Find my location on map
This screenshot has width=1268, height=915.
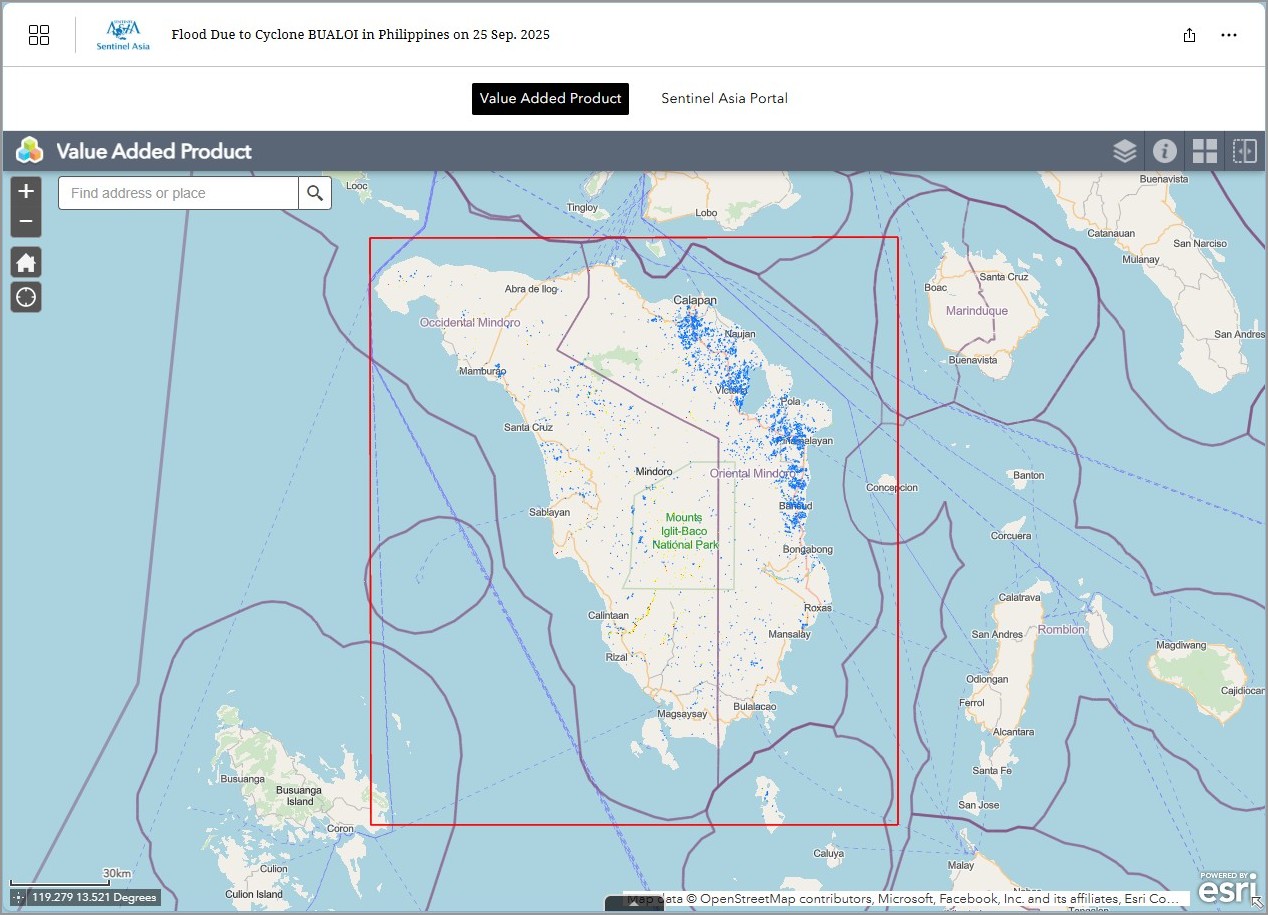pos(26,297)
